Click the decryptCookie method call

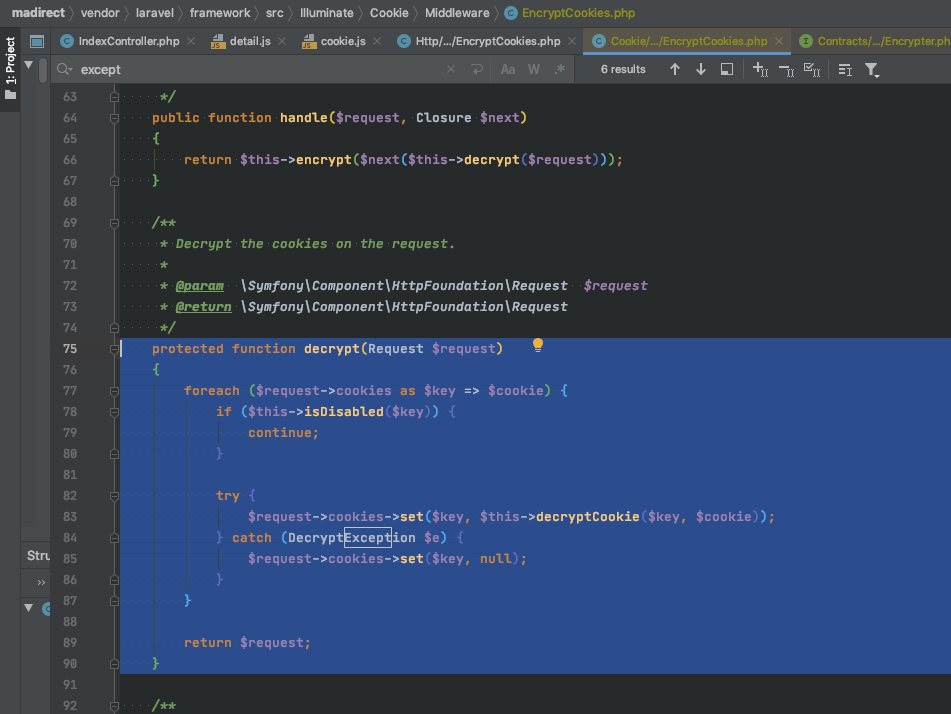coord(587,517)
